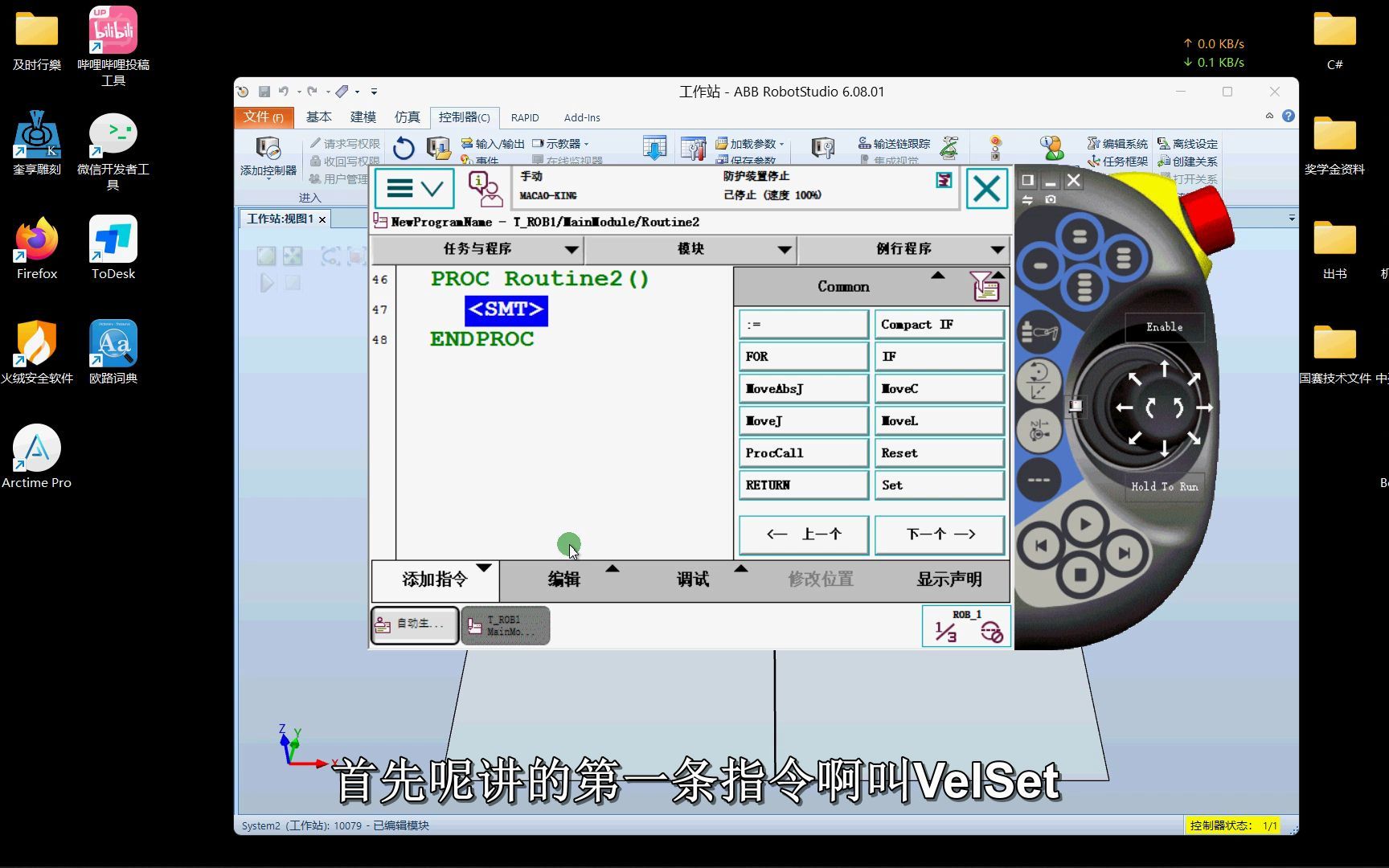Click the instruction filter icon beside Common
The height and width of the screenshot is (868, 1389).
click(x=985, y=287)
